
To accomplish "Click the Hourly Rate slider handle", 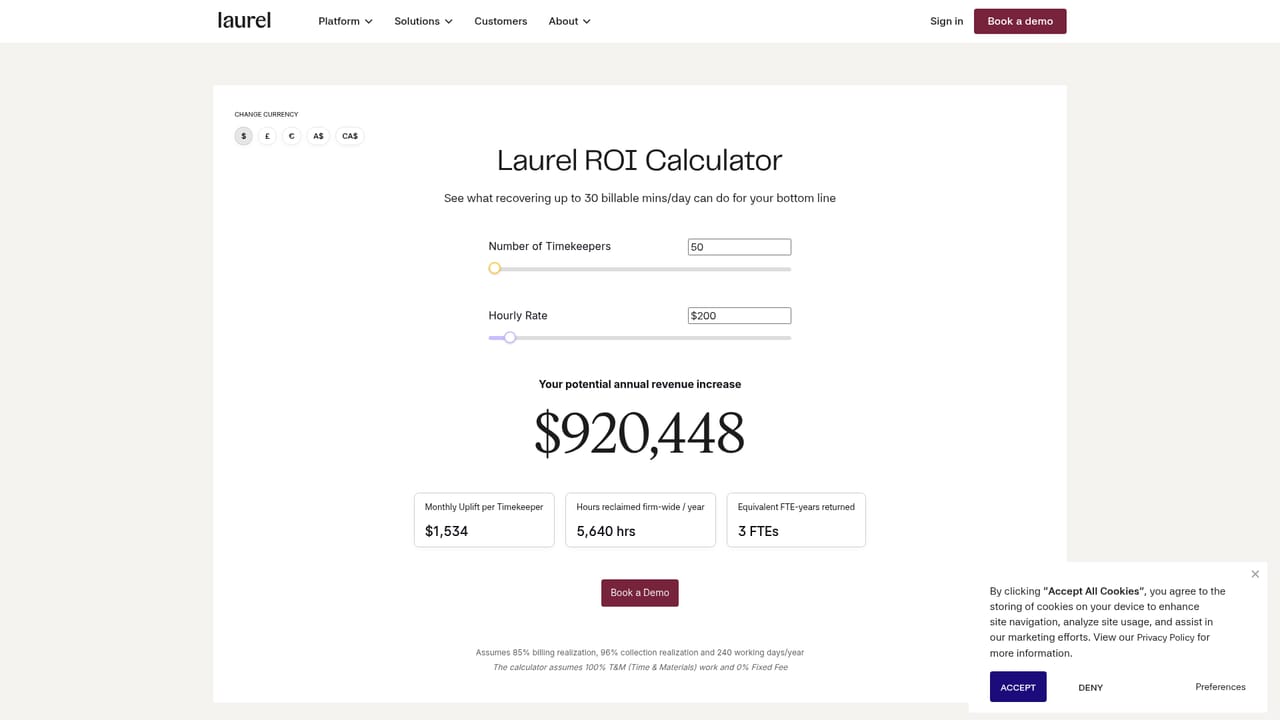I will [510, 338].
